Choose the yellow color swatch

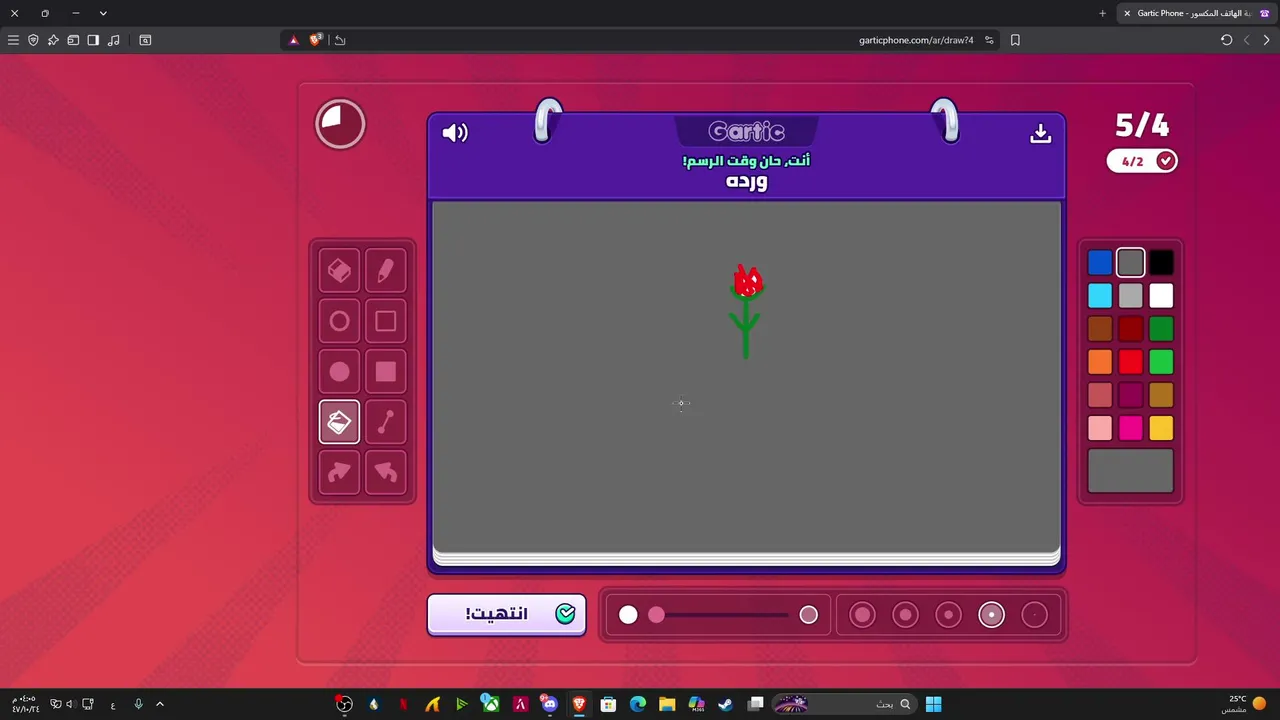pos(1161,428)
